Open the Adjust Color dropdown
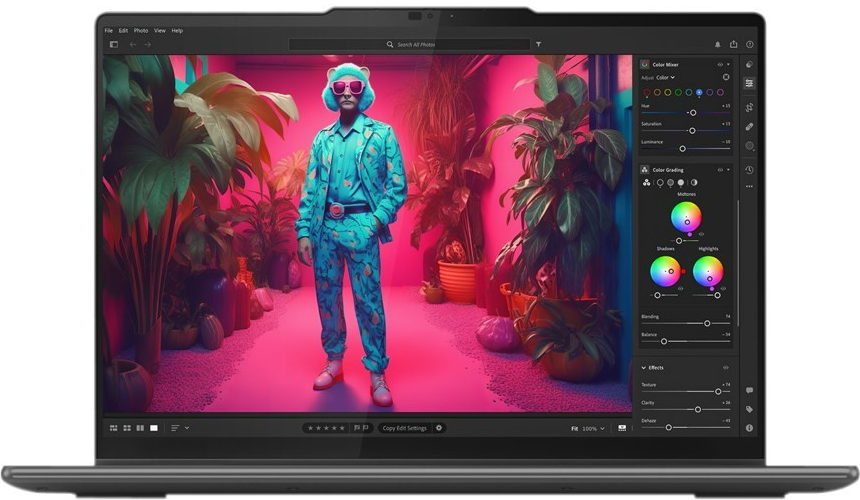Viewport: 860px width, 500px height. pos(665,77)
